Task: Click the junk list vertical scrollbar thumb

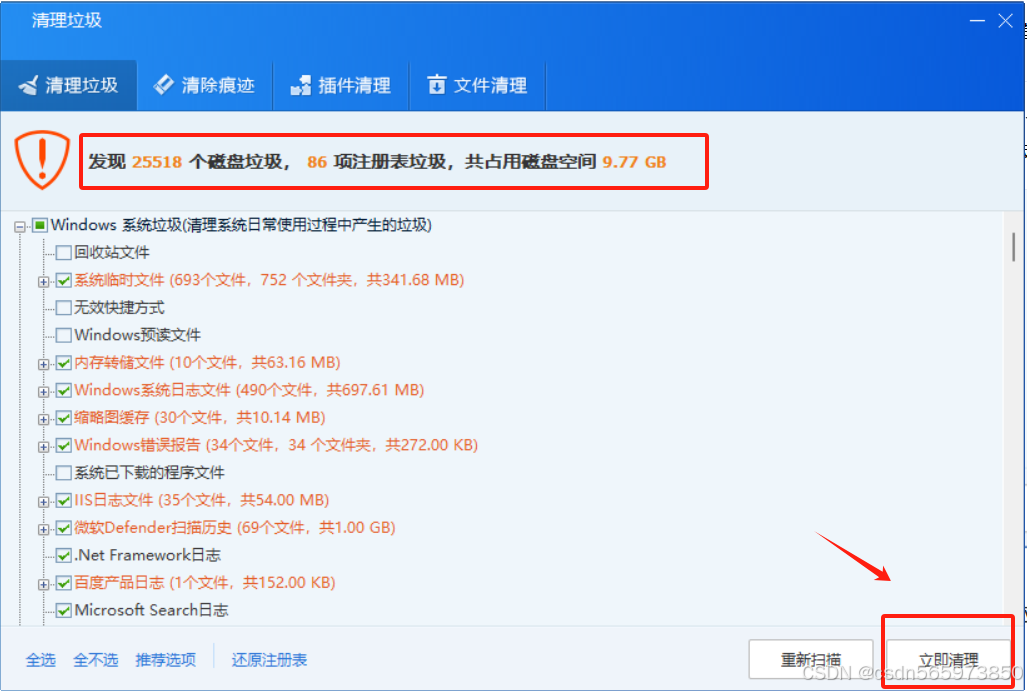Action: [1013, 247]
